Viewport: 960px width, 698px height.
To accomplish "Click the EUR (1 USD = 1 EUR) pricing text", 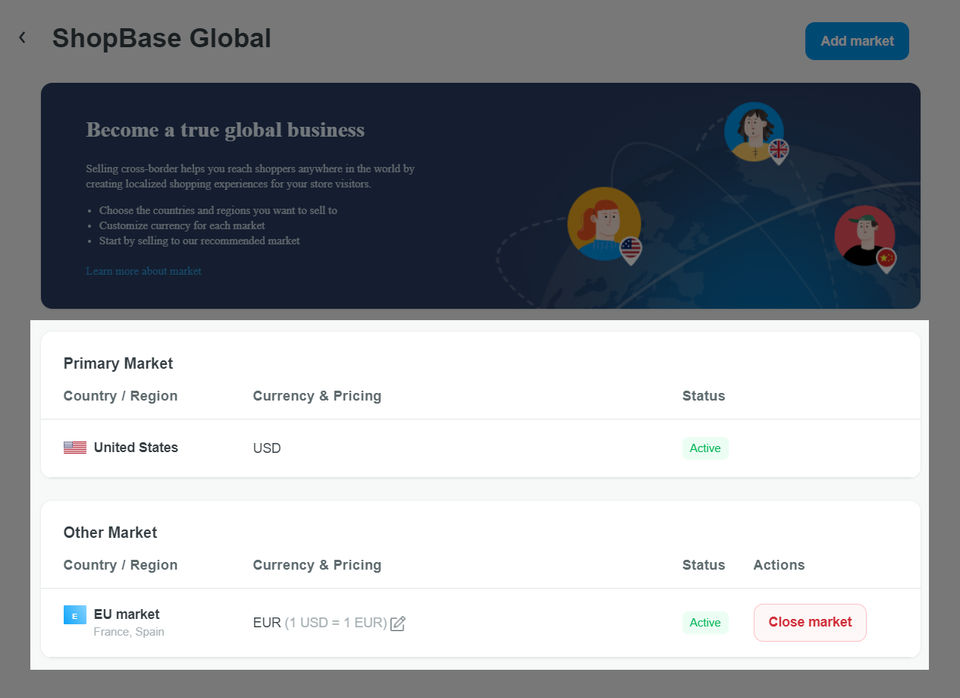I will click(x=320, y=623).
